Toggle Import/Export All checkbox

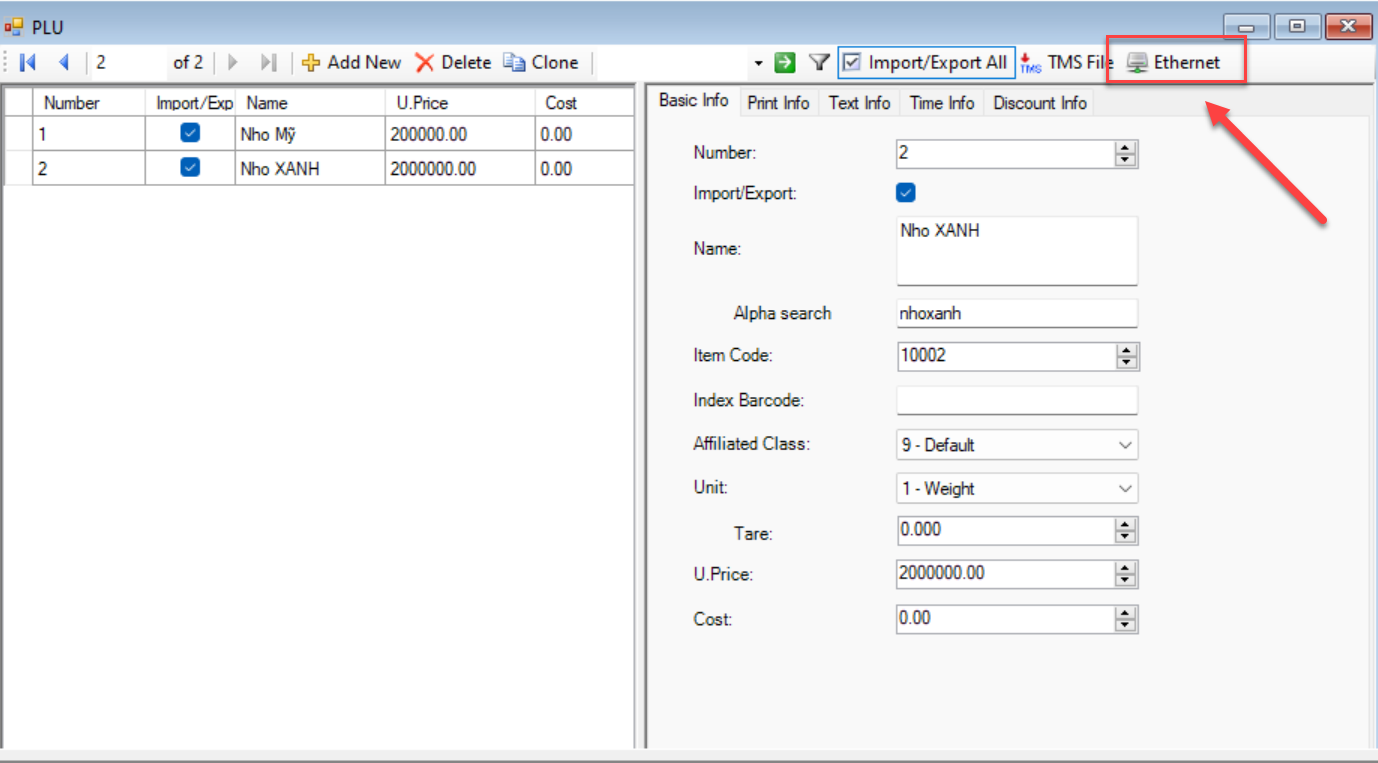852,63
